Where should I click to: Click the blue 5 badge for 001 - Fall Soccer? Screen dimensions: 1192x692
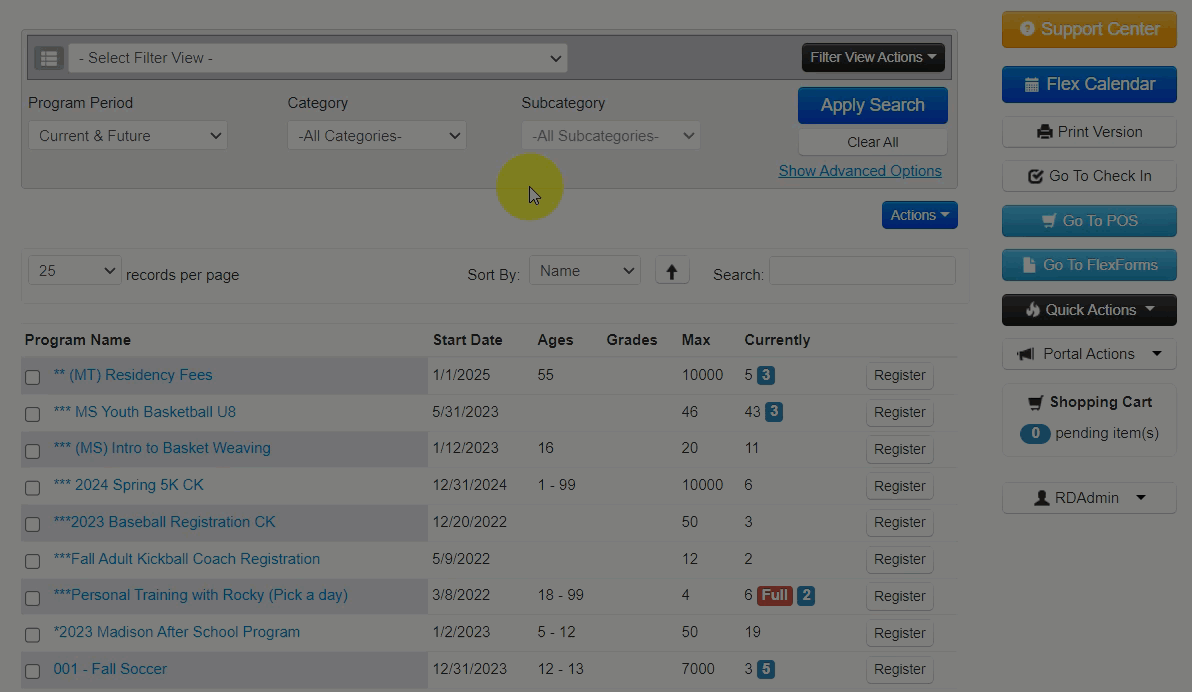[x=766, y=669]
